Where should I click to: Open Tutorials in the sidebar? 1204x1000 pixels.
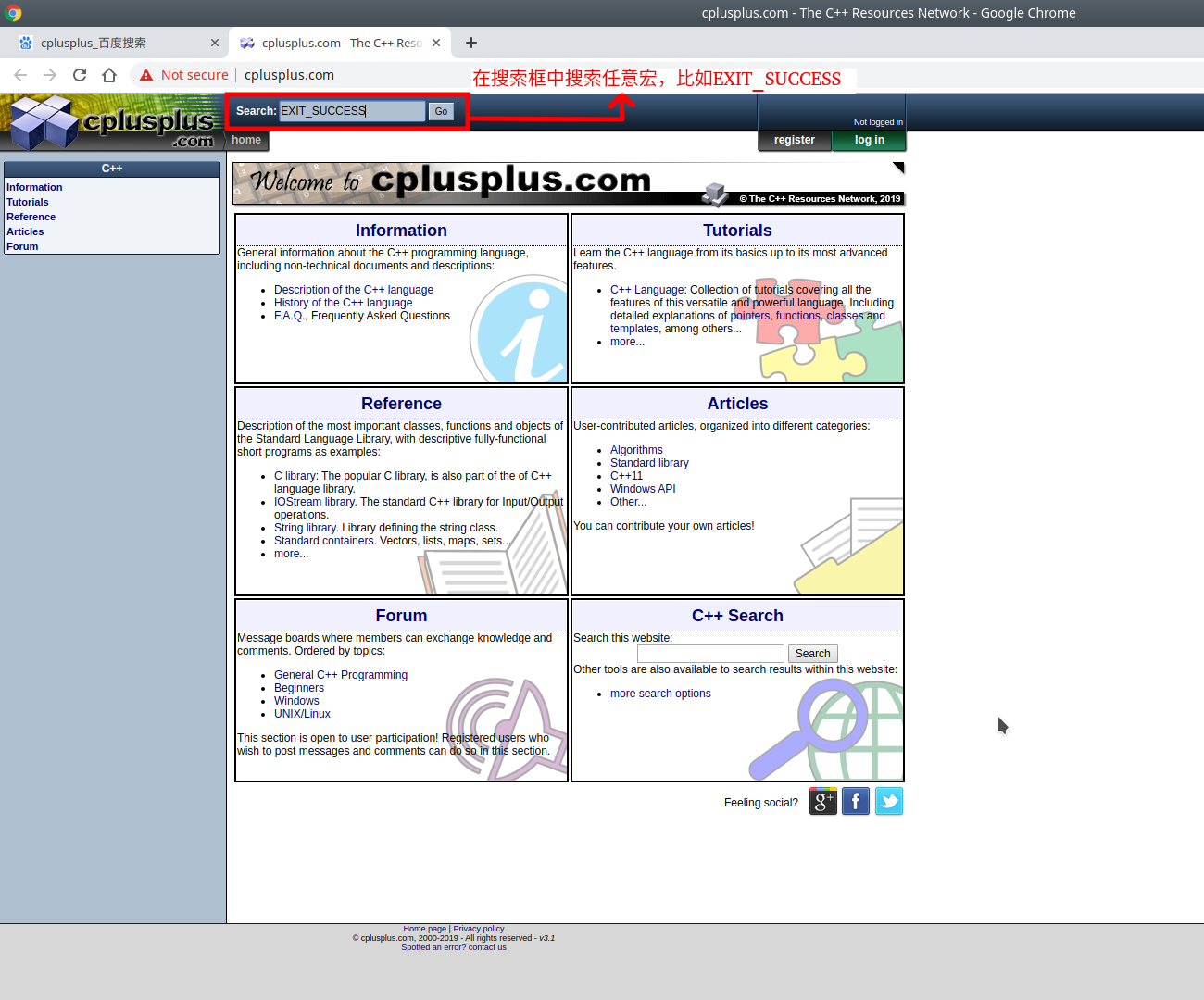point(28,202)
